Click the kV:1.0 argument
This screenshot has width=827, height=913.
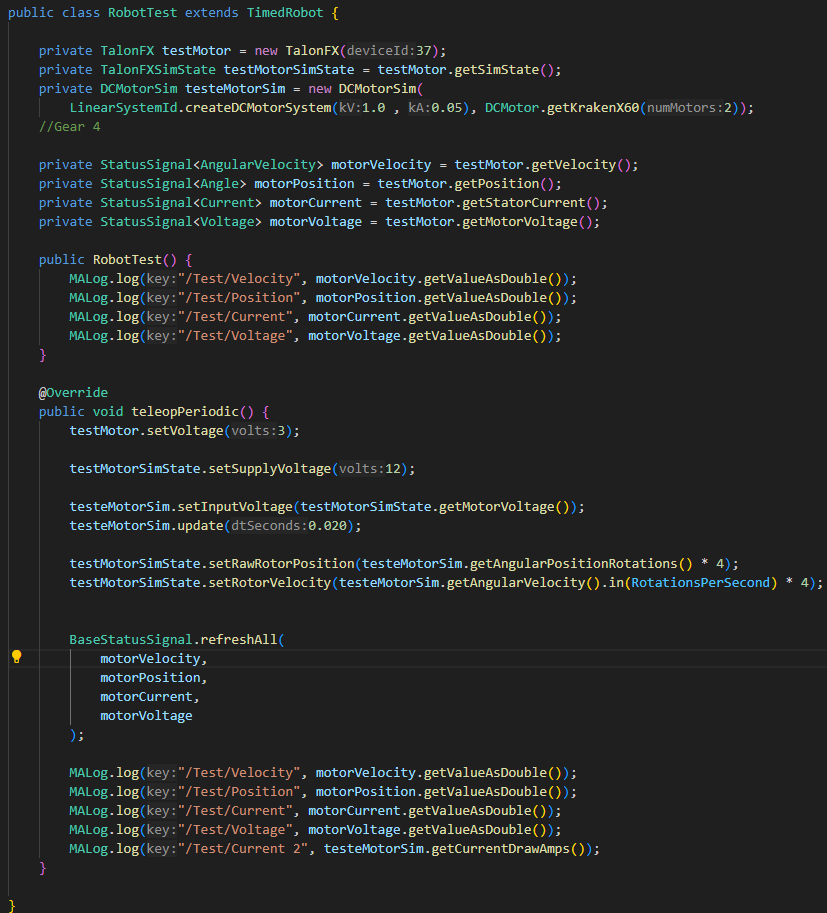(x=362, y=108)
